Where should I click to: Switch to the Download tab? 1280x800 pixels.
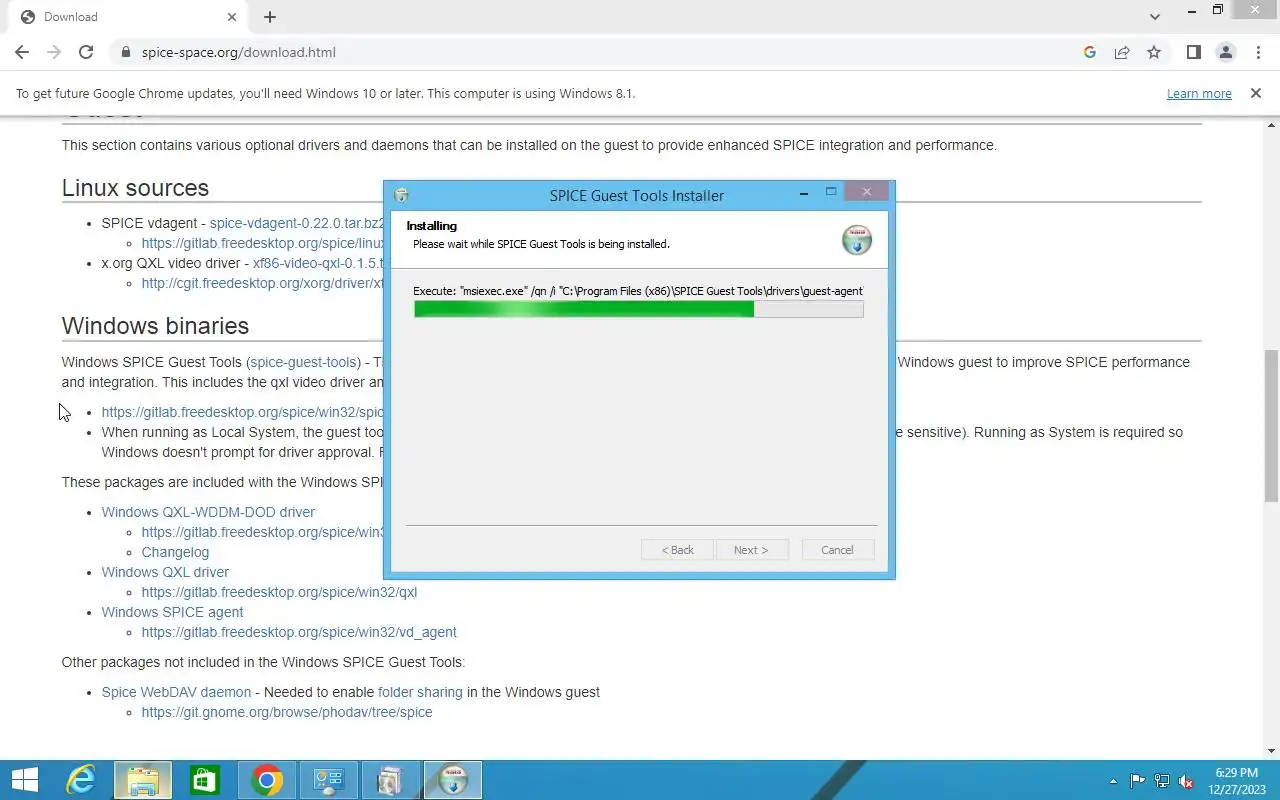128,17
